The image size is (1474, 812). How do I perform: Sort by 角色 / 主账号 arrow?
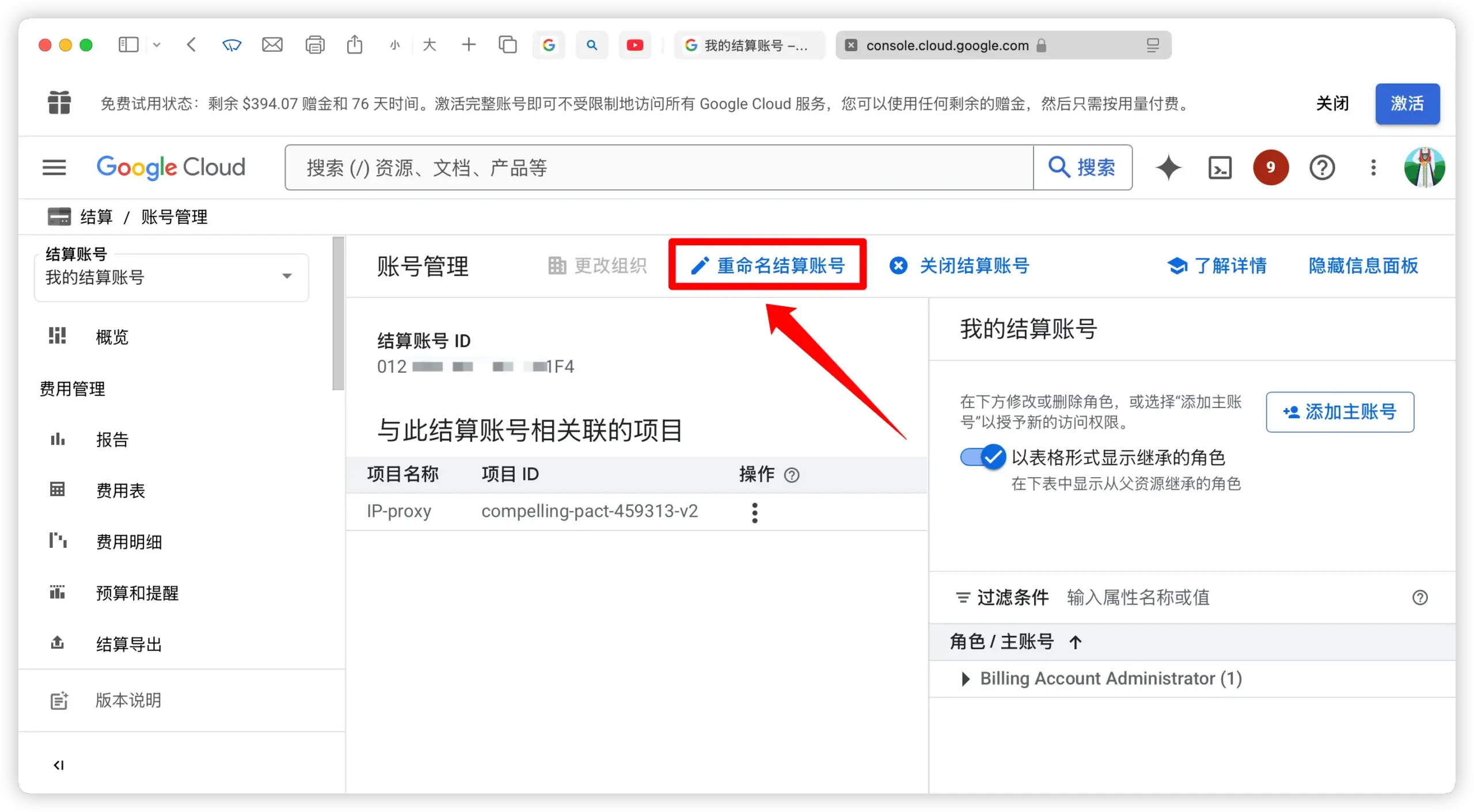pyautogui.click(x=1075, y=642)
